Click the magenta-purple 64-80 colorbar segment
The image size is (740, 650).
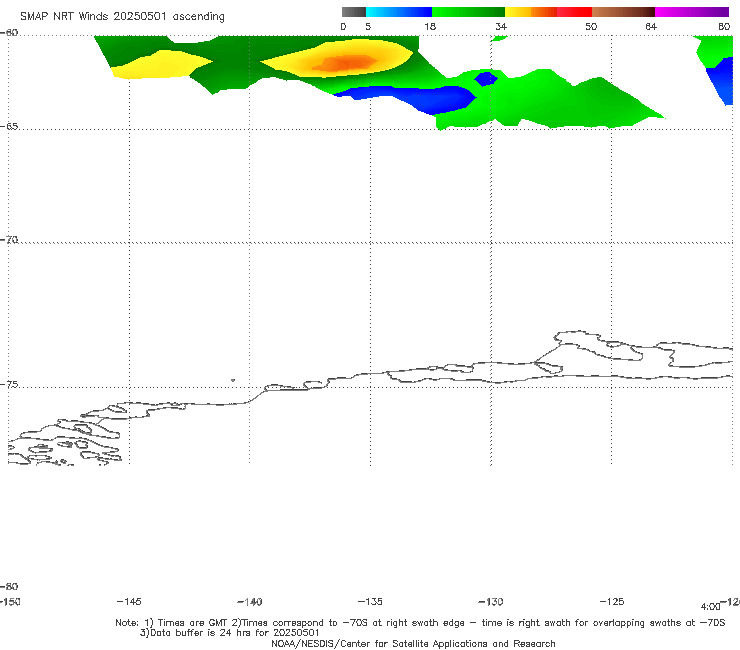tap(692, 12)
